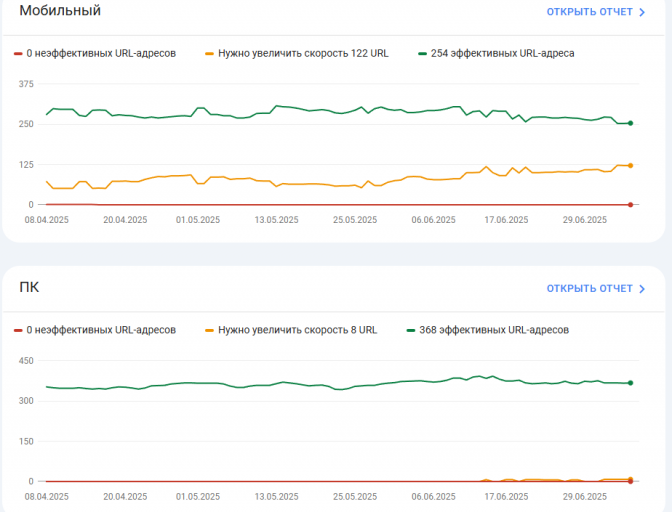Click the ПК card title
672x512 pixels.
29,287
